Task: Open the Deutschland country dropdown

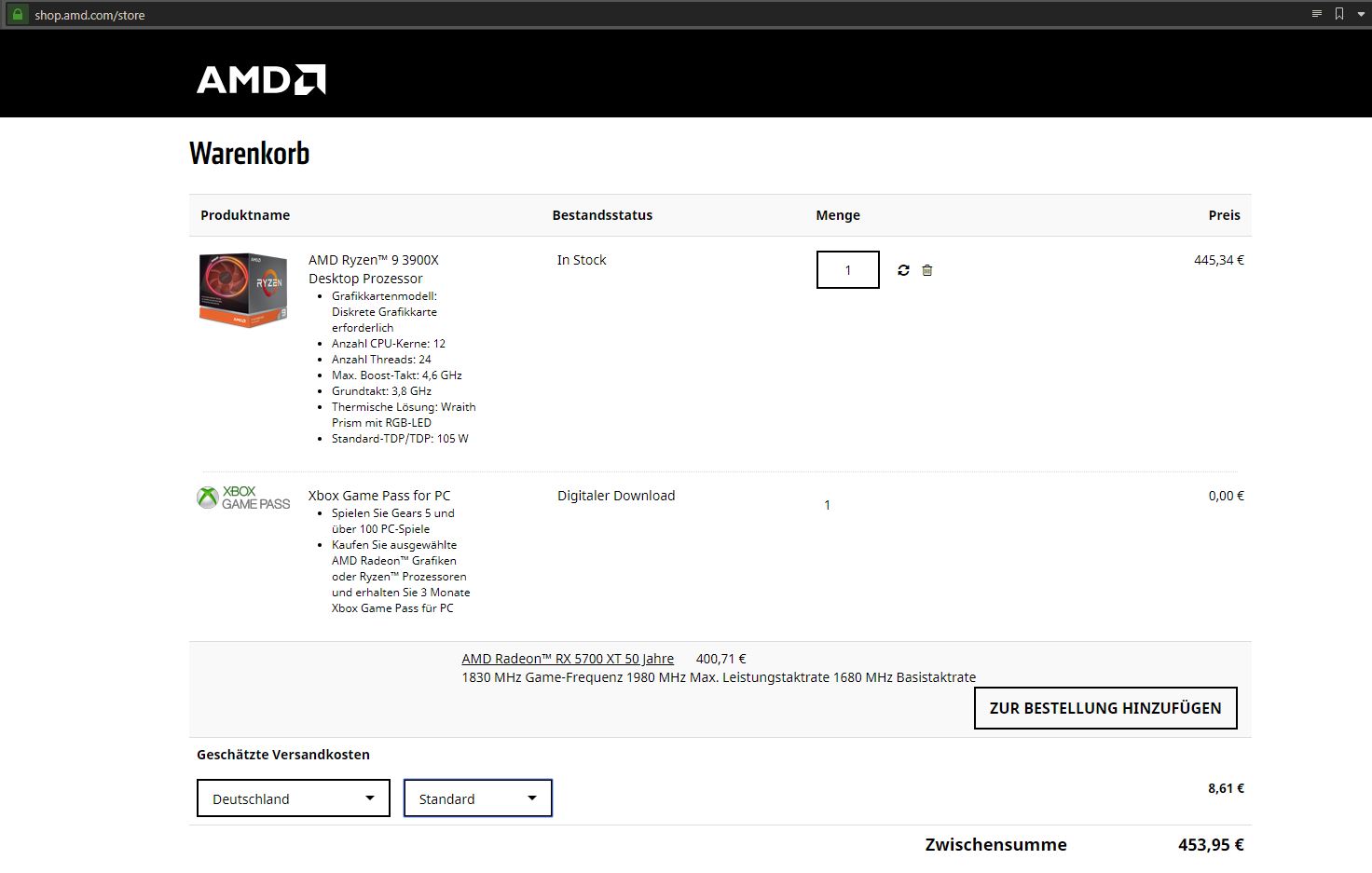Action: click(294, 798)
